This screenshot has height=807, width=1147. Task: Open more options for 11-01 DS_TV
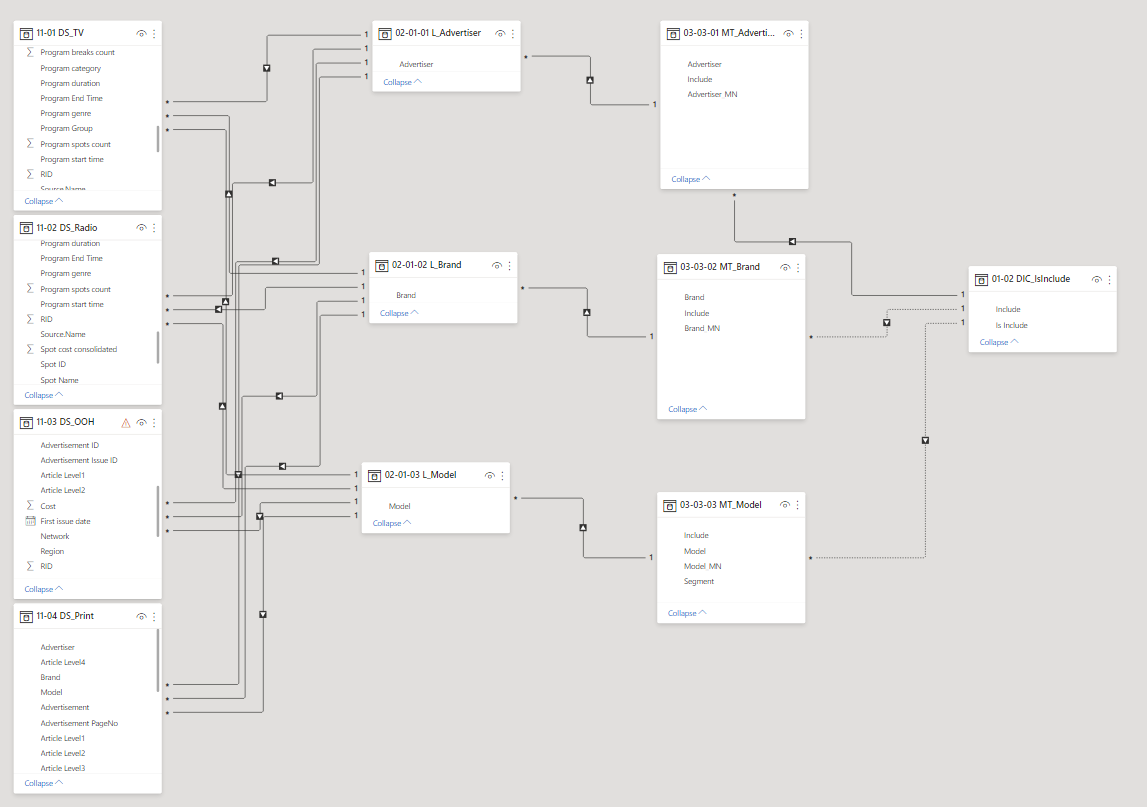[154, 34]
